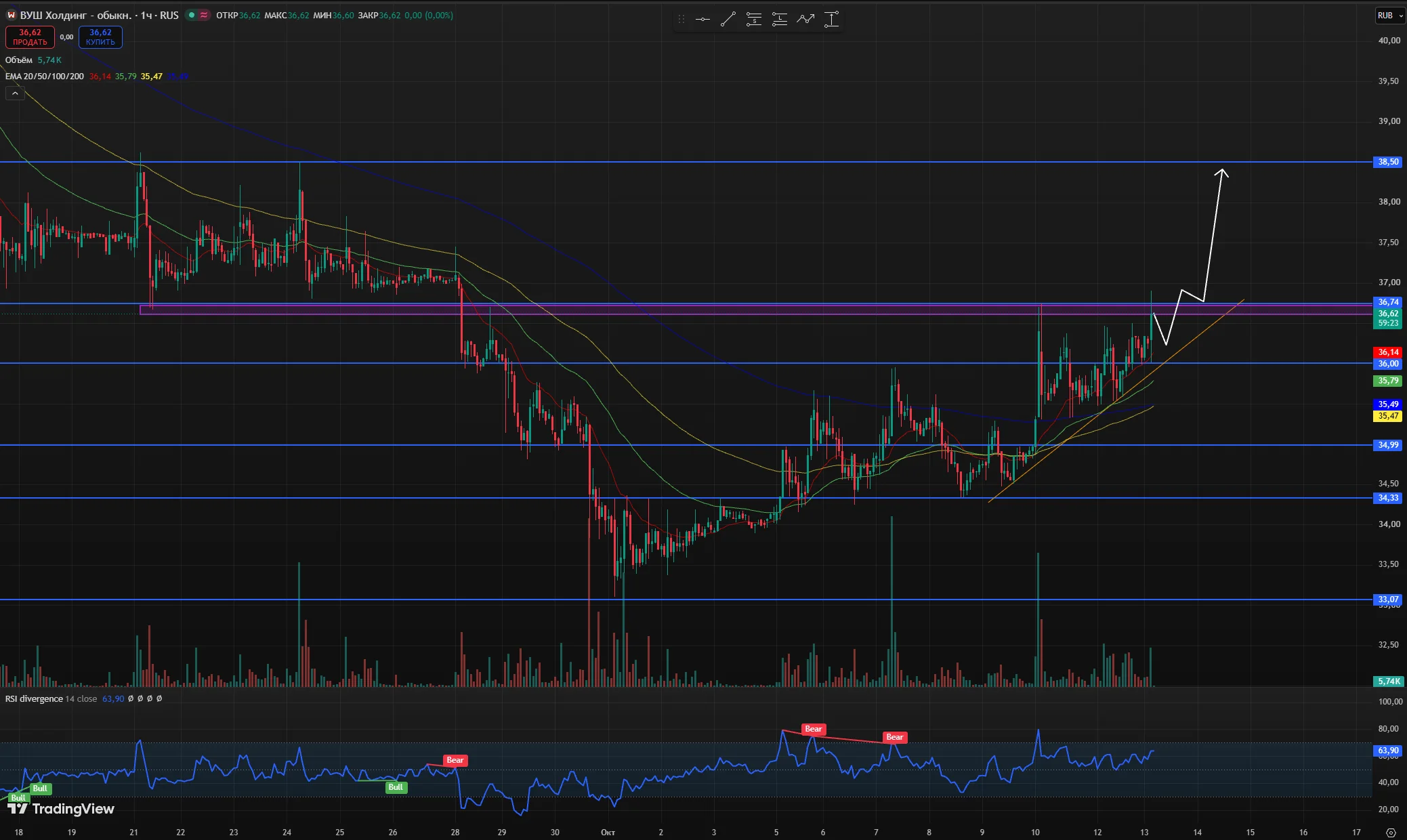This screenshot has height=840, width=1407.
Task: Grab the favorites toolbar drag handle
Action: coord(681,20)
